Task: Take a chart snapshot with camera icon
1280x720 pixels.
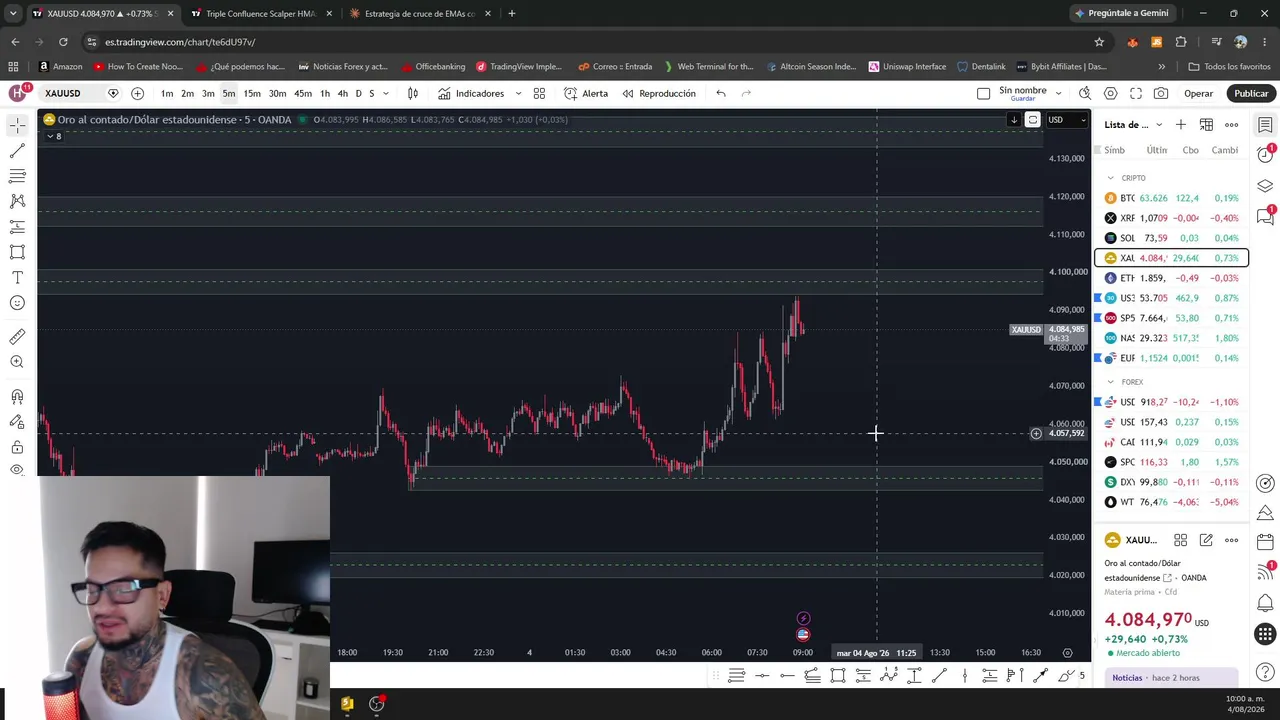Action: click(x=1161, y=93)
